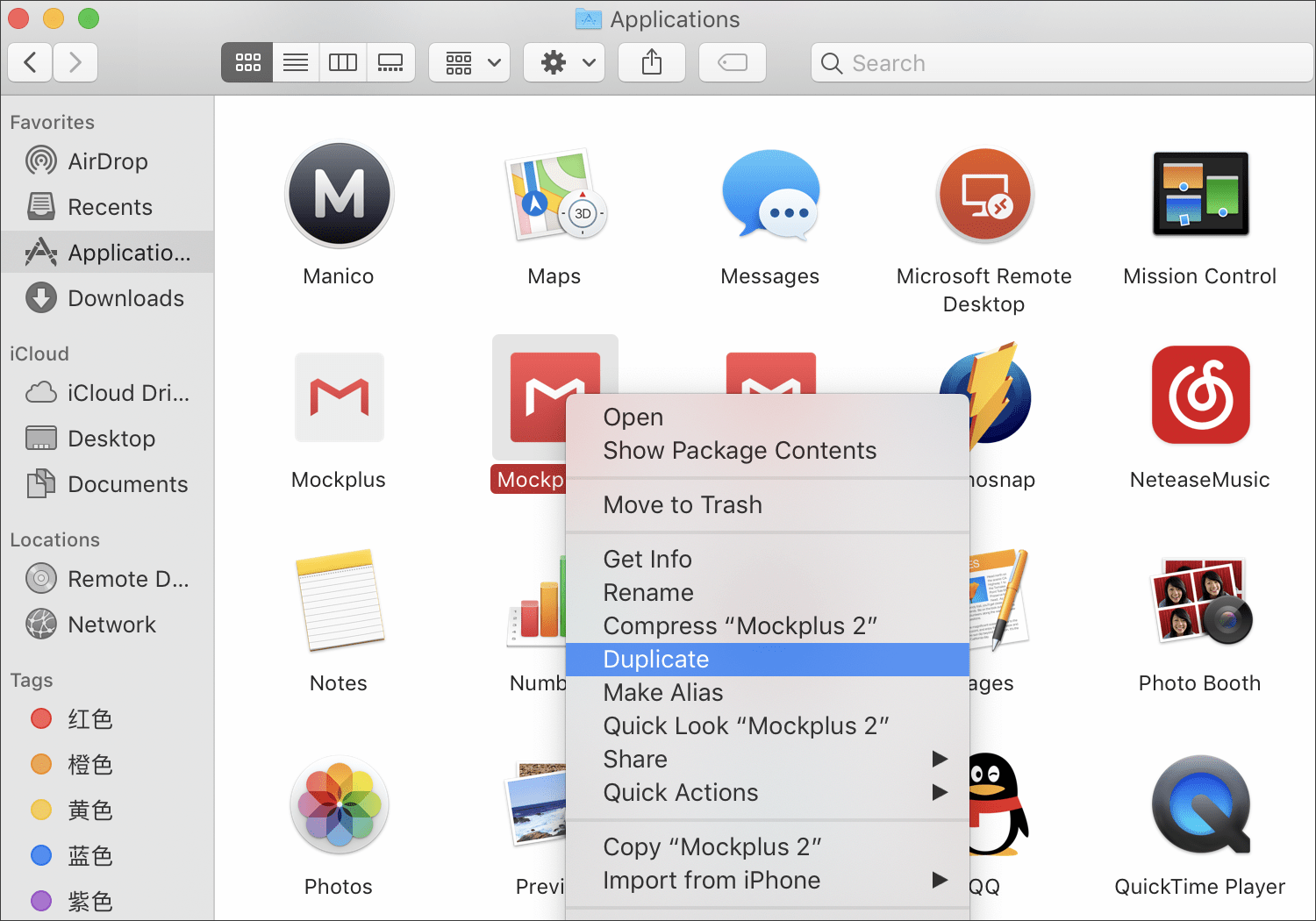
Task: Select the Messages app icon
Action: pos(770,195)
